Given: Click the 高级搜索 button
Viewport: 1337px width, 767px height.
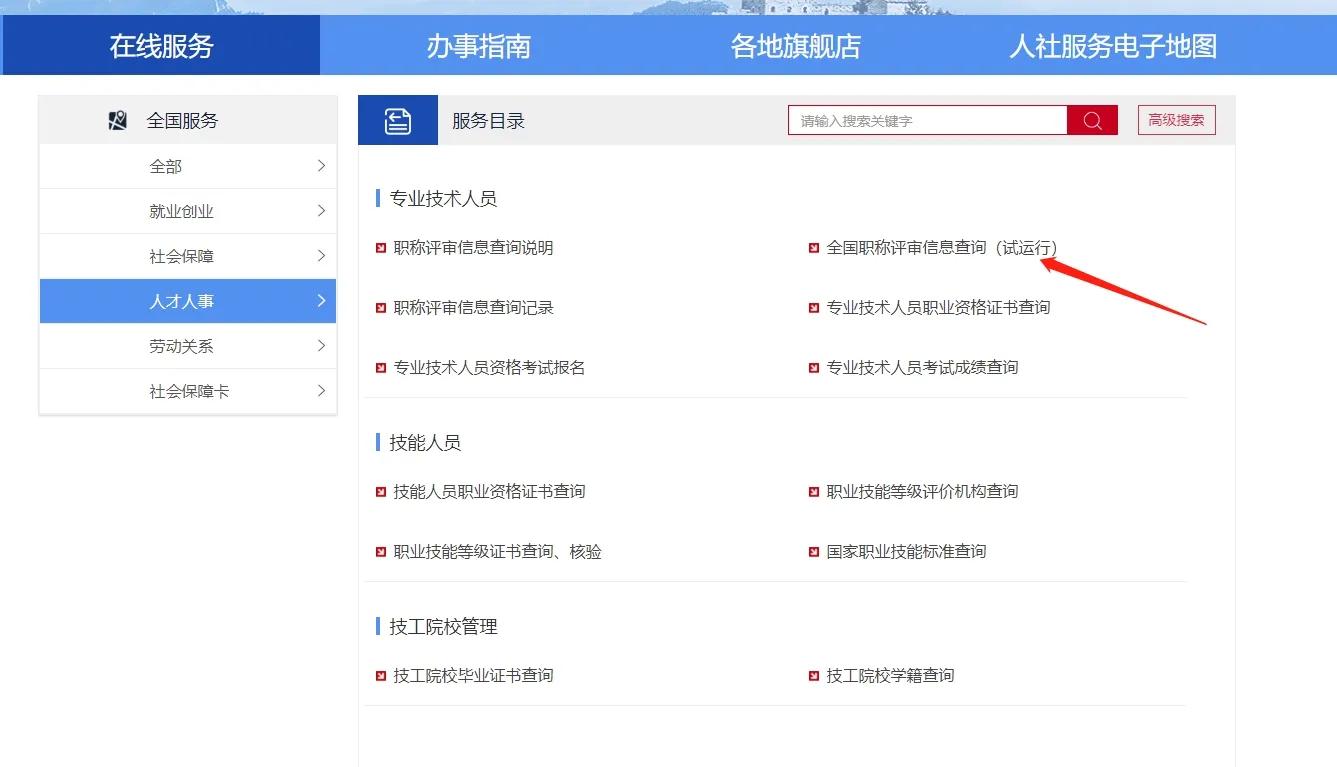Looking at the screenshot, I should [1176, 120].
